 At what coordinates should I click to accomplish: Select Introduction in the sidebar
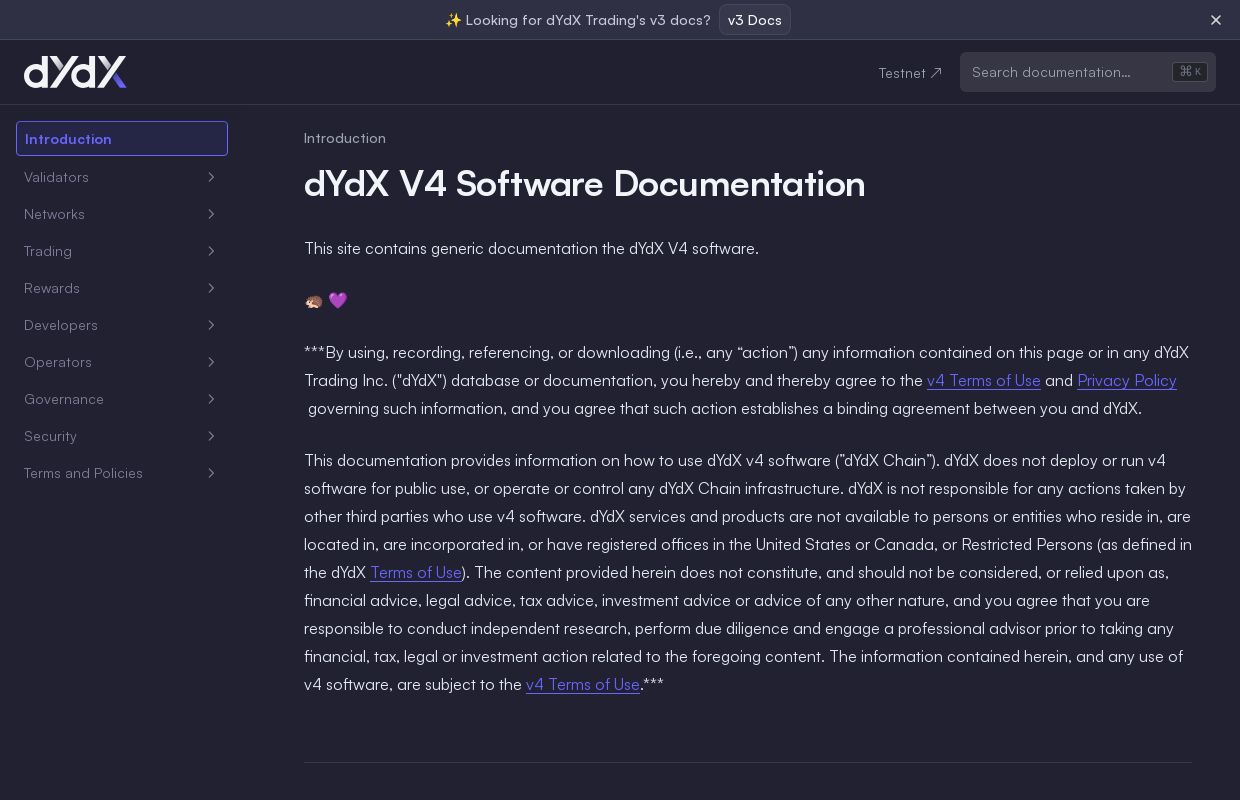pos(122,139)
